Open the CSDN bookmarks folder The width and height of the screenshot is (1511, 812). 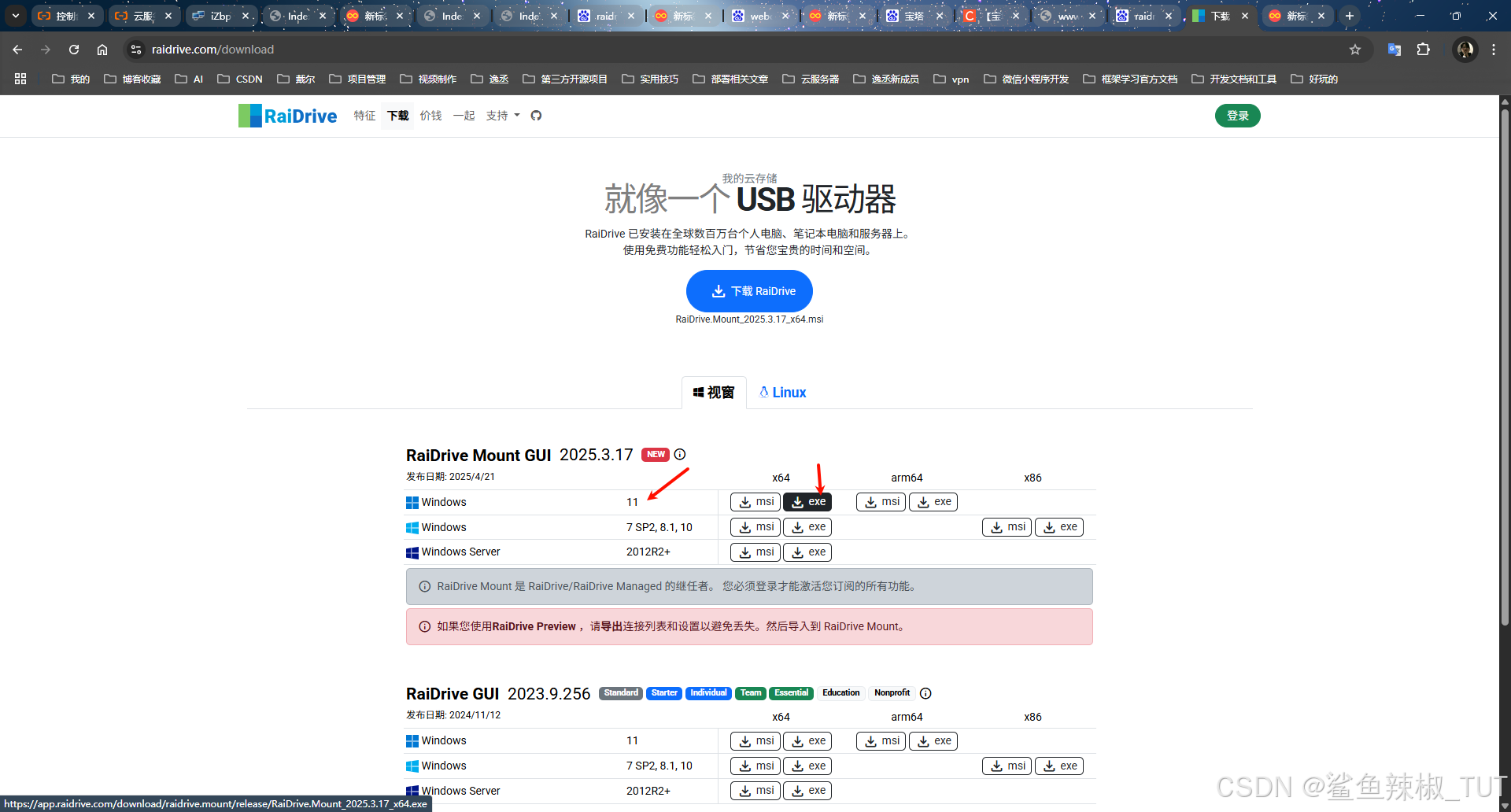[x=239, y=79]
